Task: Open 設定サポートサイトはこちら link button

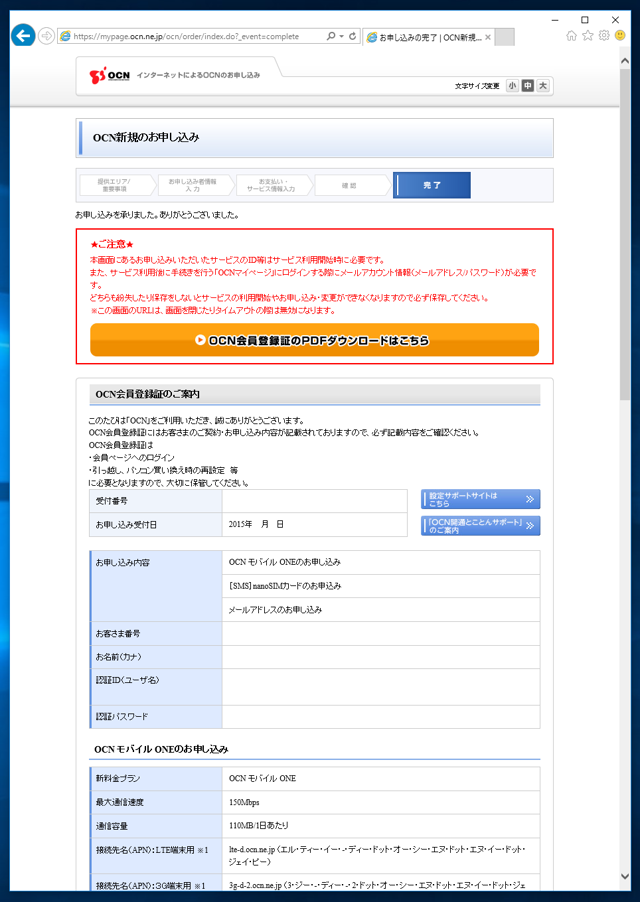Action: pyautogui.click(x=480, y=499)
